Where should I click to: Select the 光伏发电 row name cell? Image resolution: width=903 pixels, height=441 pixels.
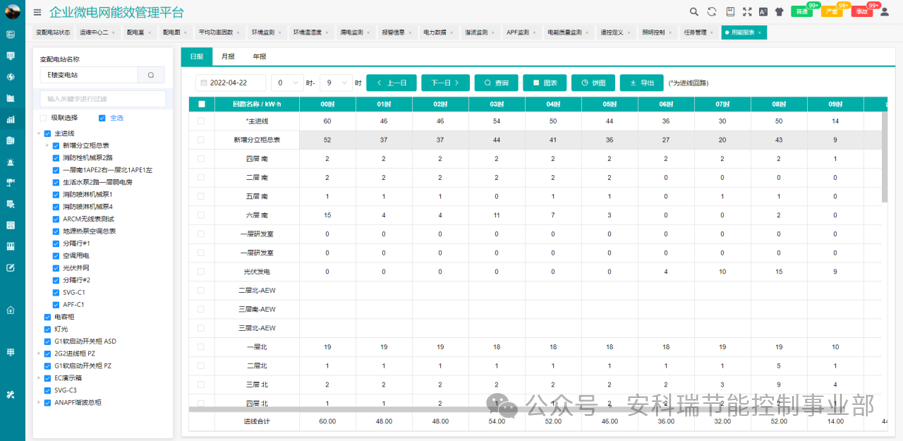257,271
